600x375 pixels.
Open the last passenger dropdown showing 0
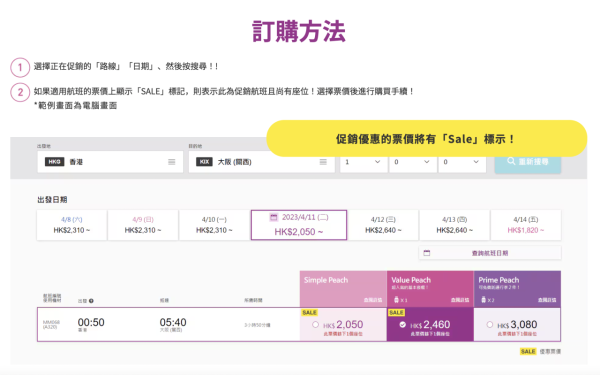462,162
